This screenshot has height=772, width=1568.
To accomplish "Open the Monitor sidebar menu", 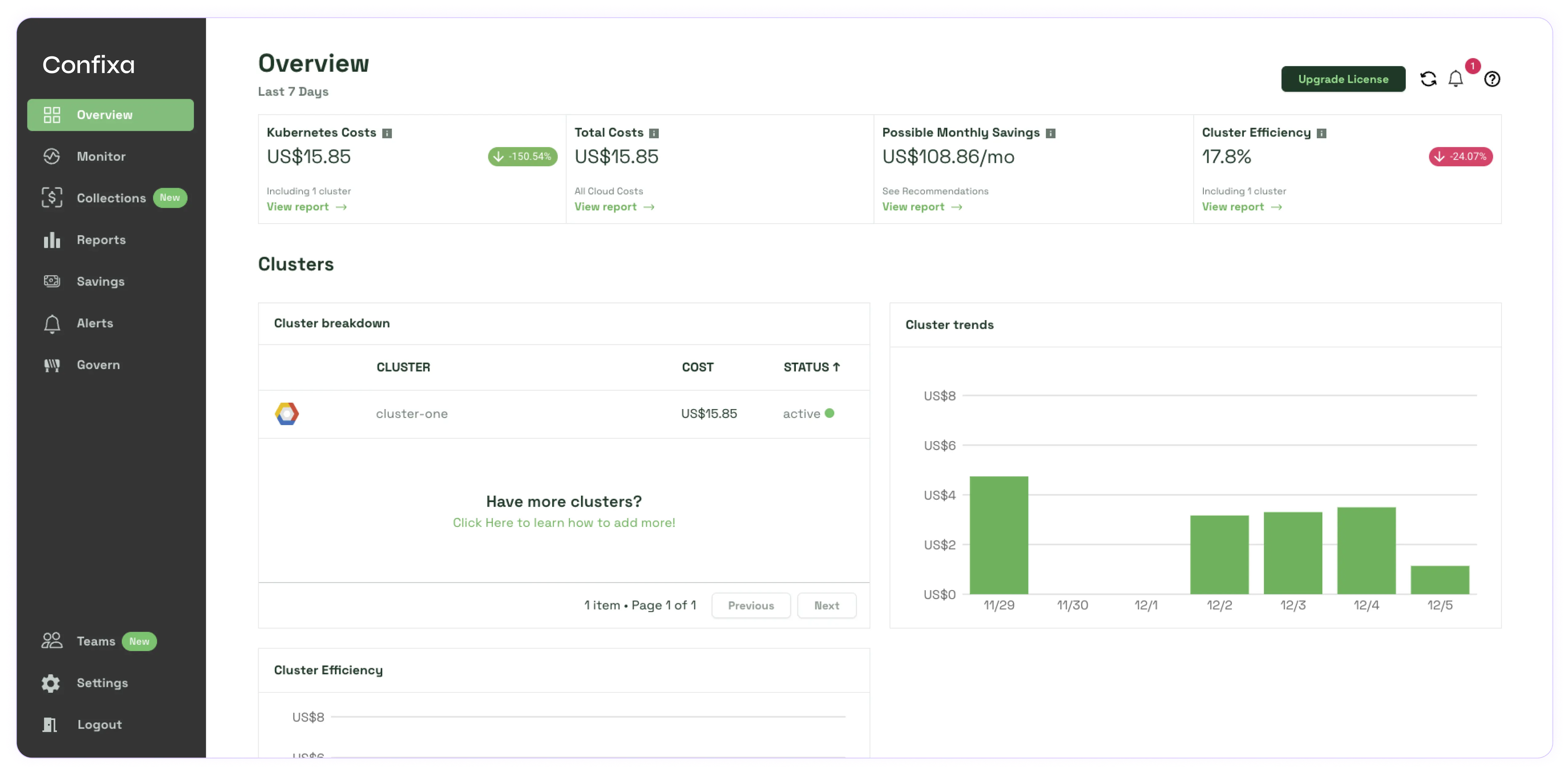I will point(101,156).
